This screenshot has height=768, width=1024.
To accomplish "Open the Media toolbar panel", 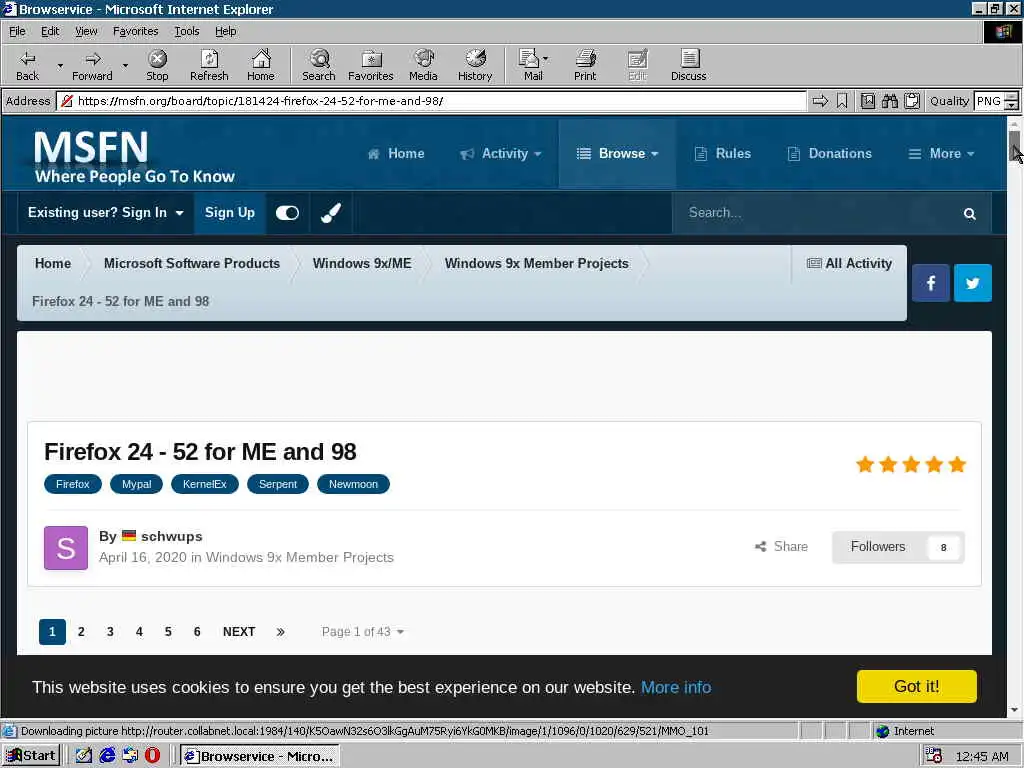I will (x=423, y=65).
